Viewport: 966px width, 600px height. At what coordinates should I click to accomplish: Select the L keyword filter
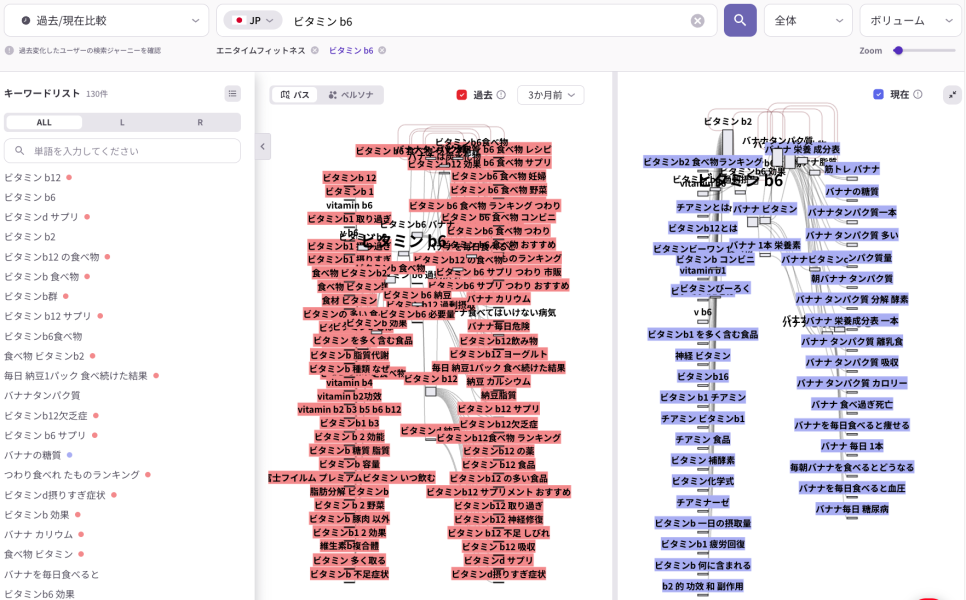coord(122,122)
